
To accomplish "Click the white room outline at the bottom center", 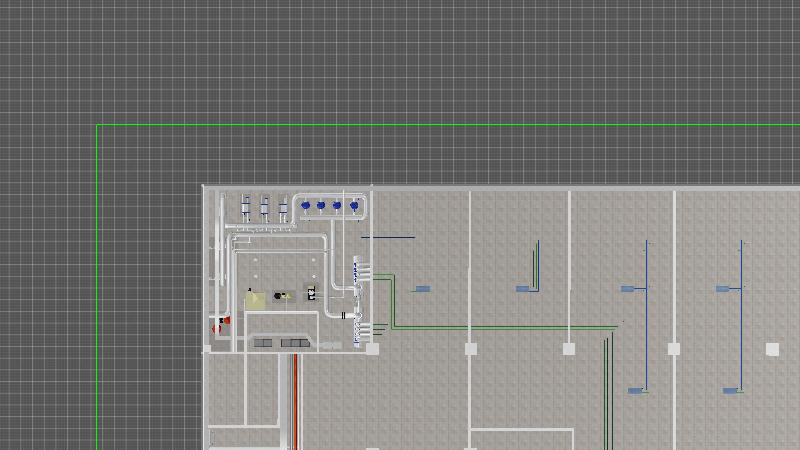I will [x=520, y=431].
